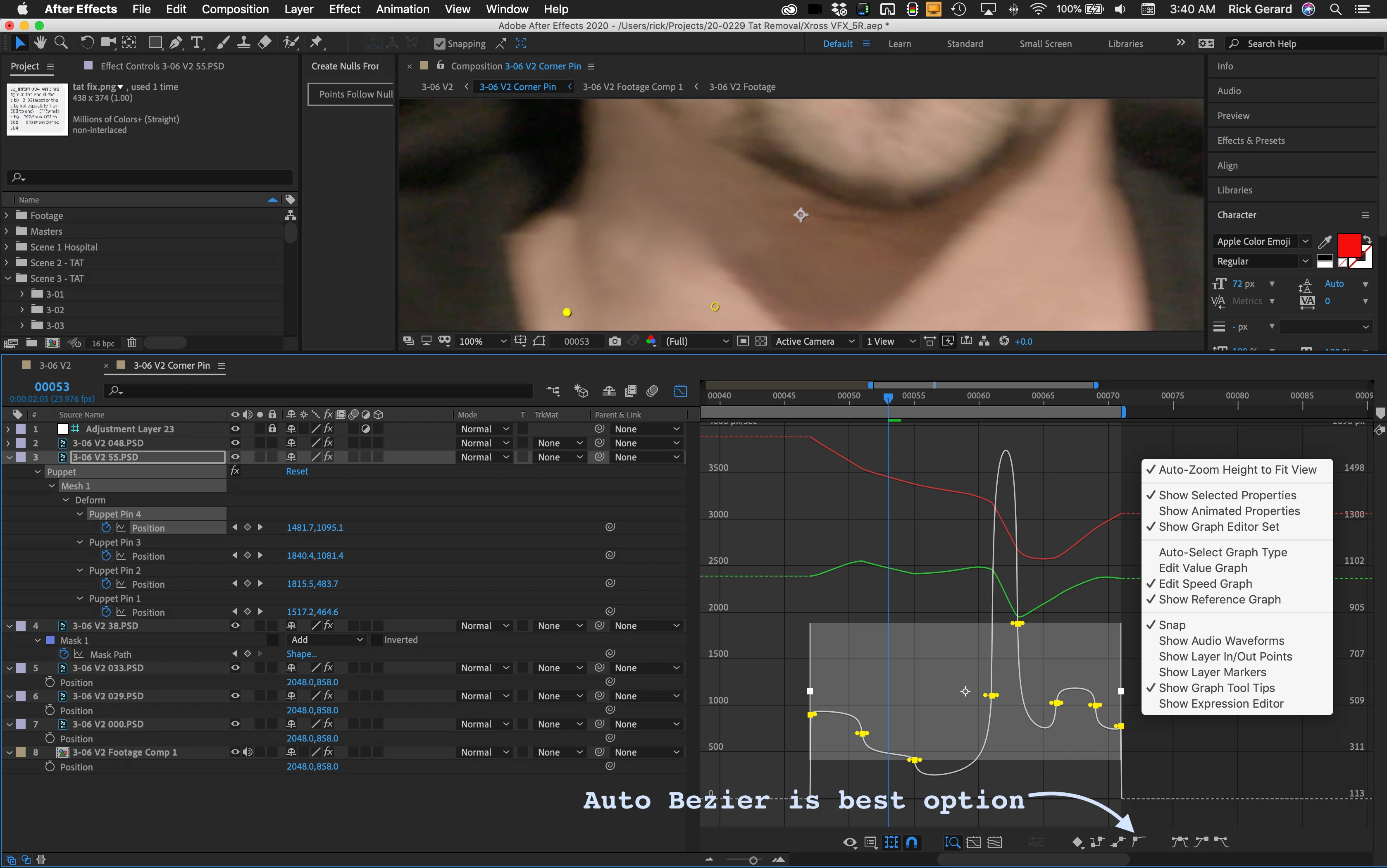Viewport: 1387px width, 868px height.
Task: Click the Easy Ease keyframe icon
Action: coord(1179,842)
